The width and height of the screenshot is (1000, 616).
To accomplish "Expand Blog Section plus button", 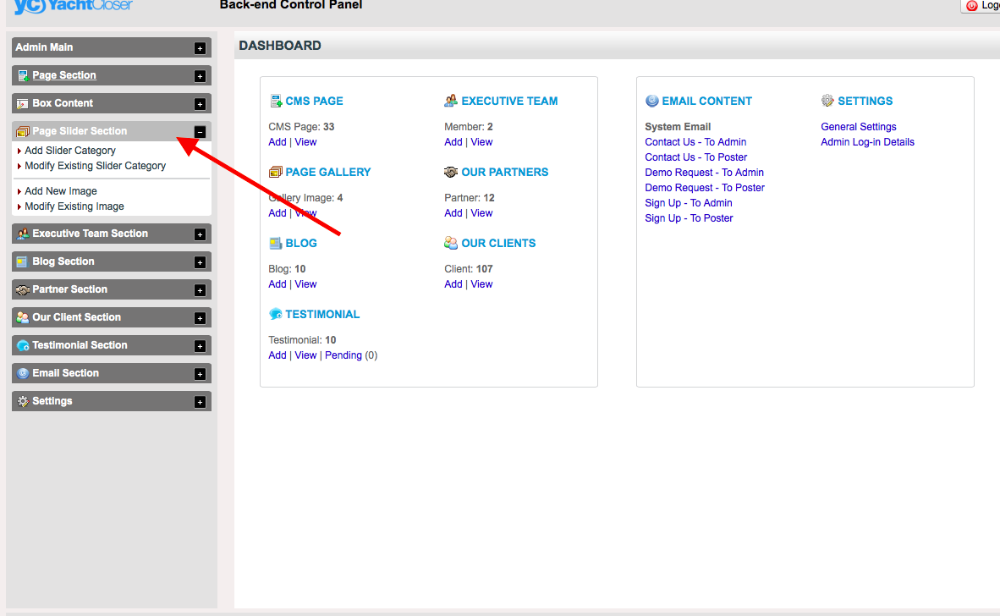I will point(200,262).
